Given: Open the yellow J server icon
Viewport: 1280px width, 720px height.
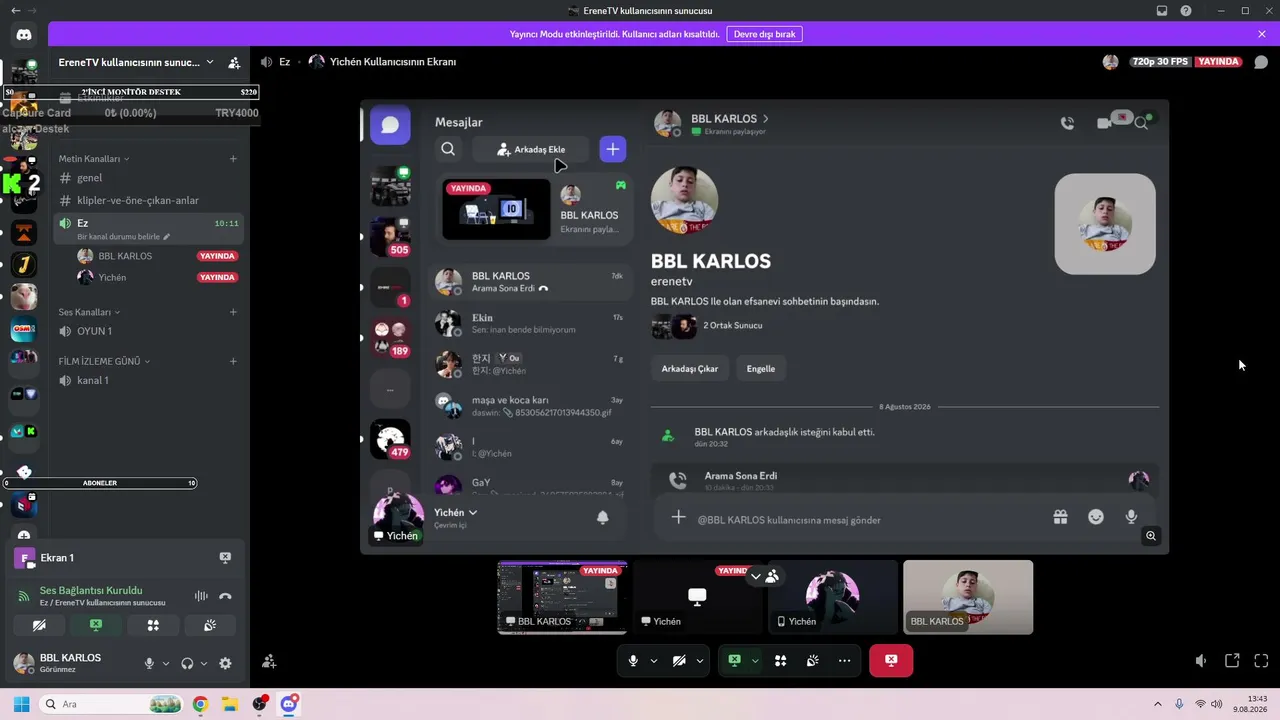Looking at the screenshot, I should click(24, 265).
